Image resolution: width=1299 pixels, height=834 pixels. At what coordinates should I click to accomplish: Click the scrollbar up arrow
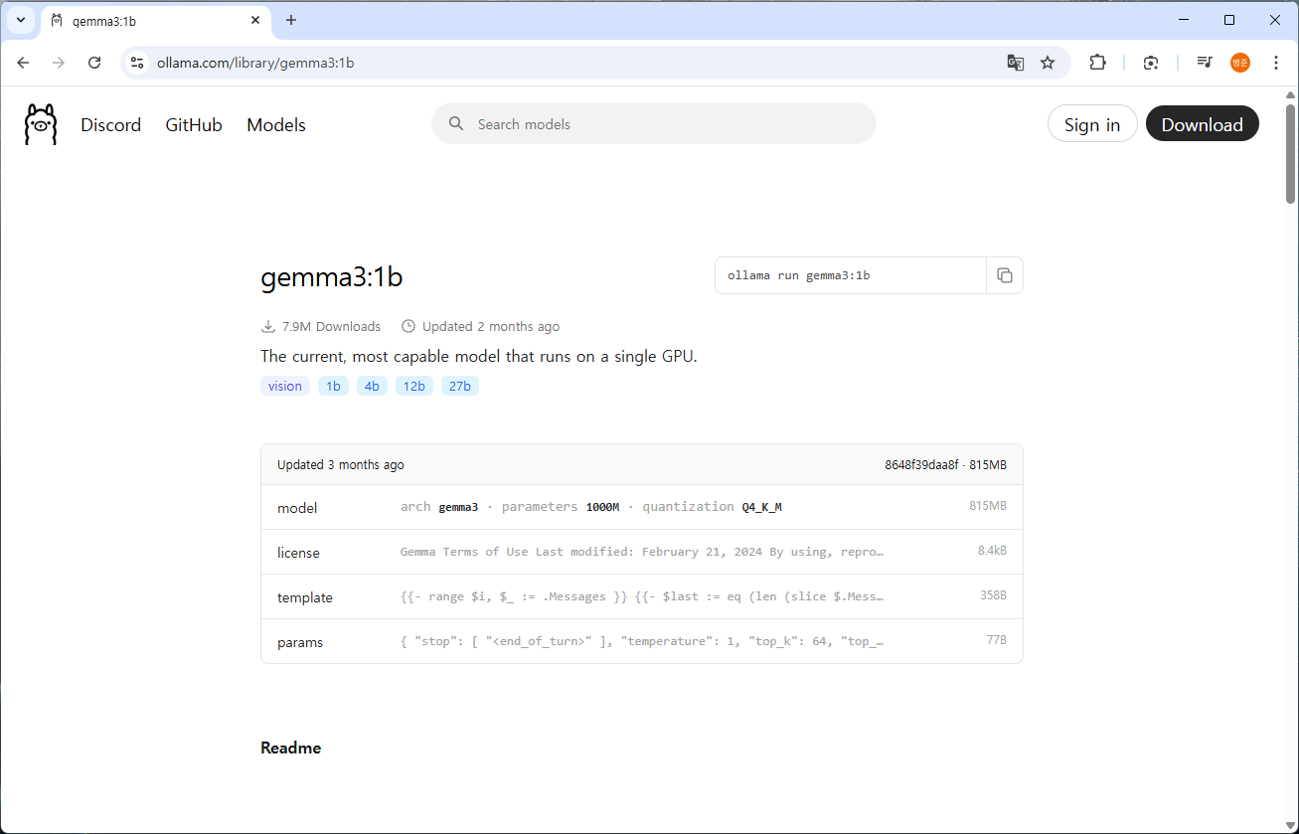1290,95
